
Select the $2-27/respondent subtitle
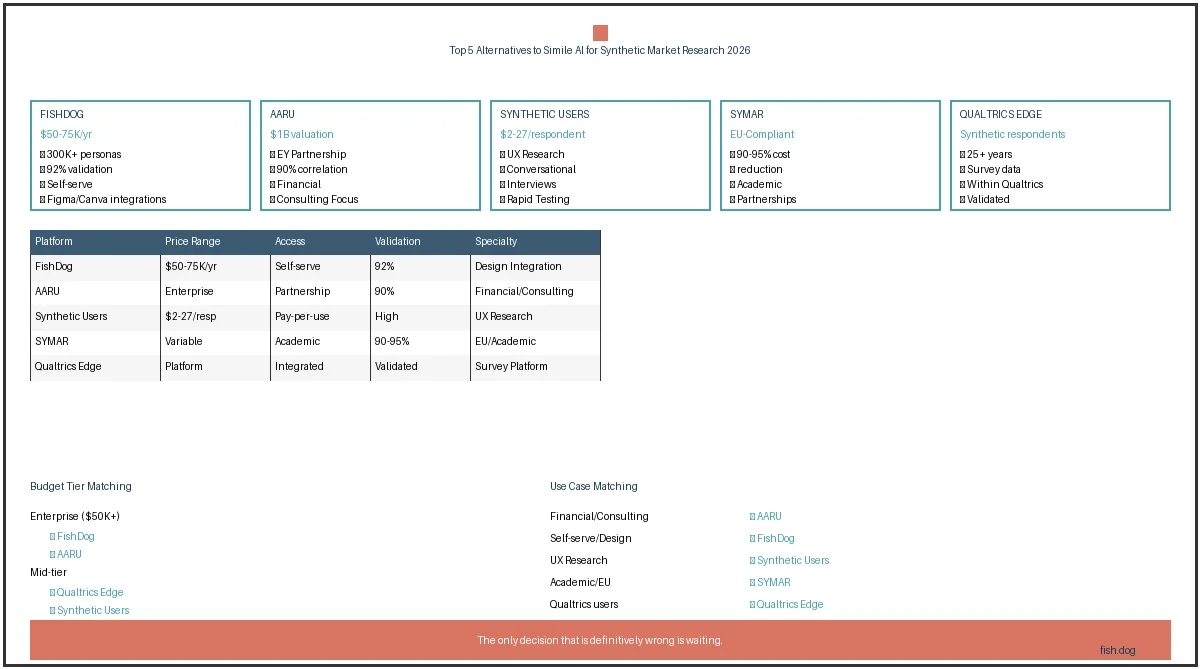(543, 134)
